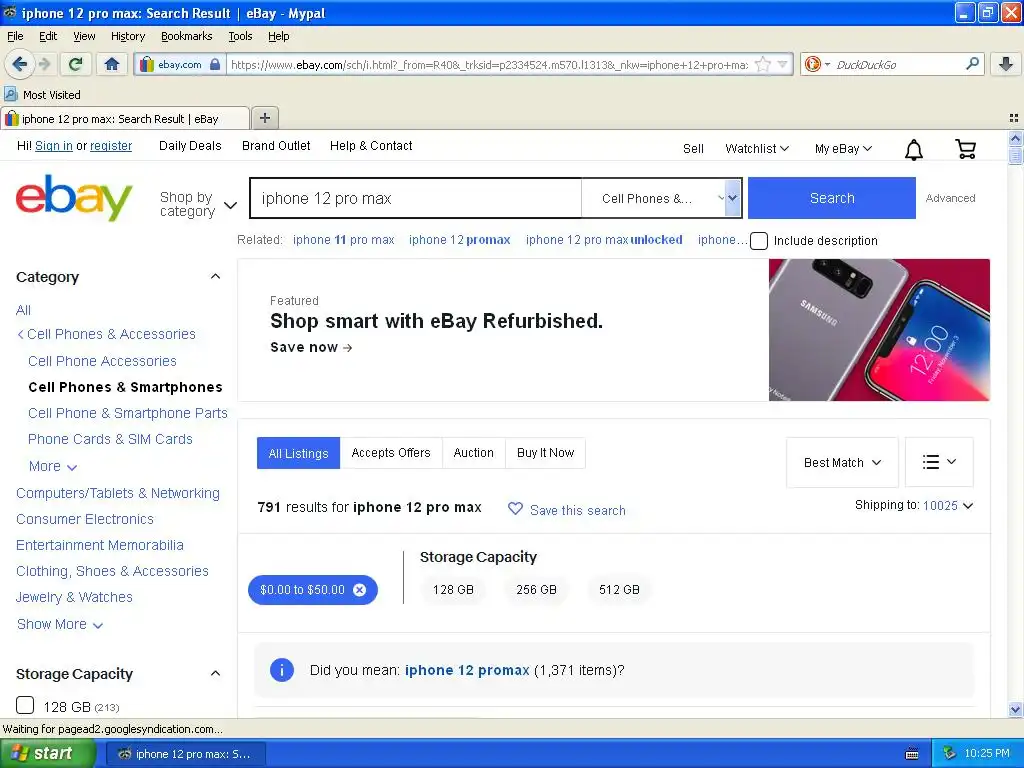
Task: Open the eBay shopping cart
Action: click(x=965, y=149)
